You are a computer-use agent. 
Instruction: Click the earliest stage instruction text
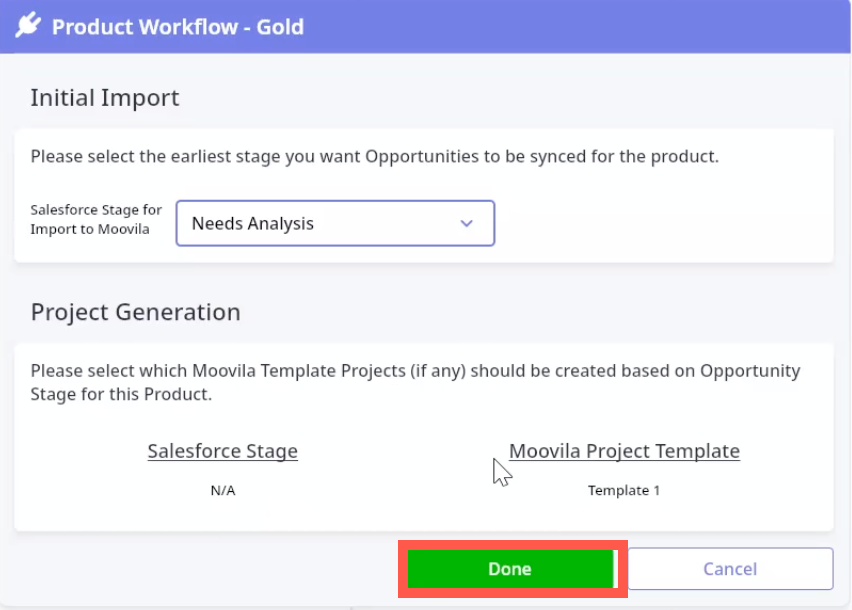pos(374,157)
